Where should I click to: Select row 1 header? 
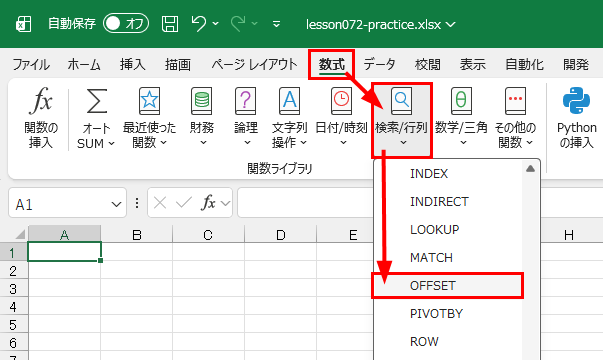13,252
